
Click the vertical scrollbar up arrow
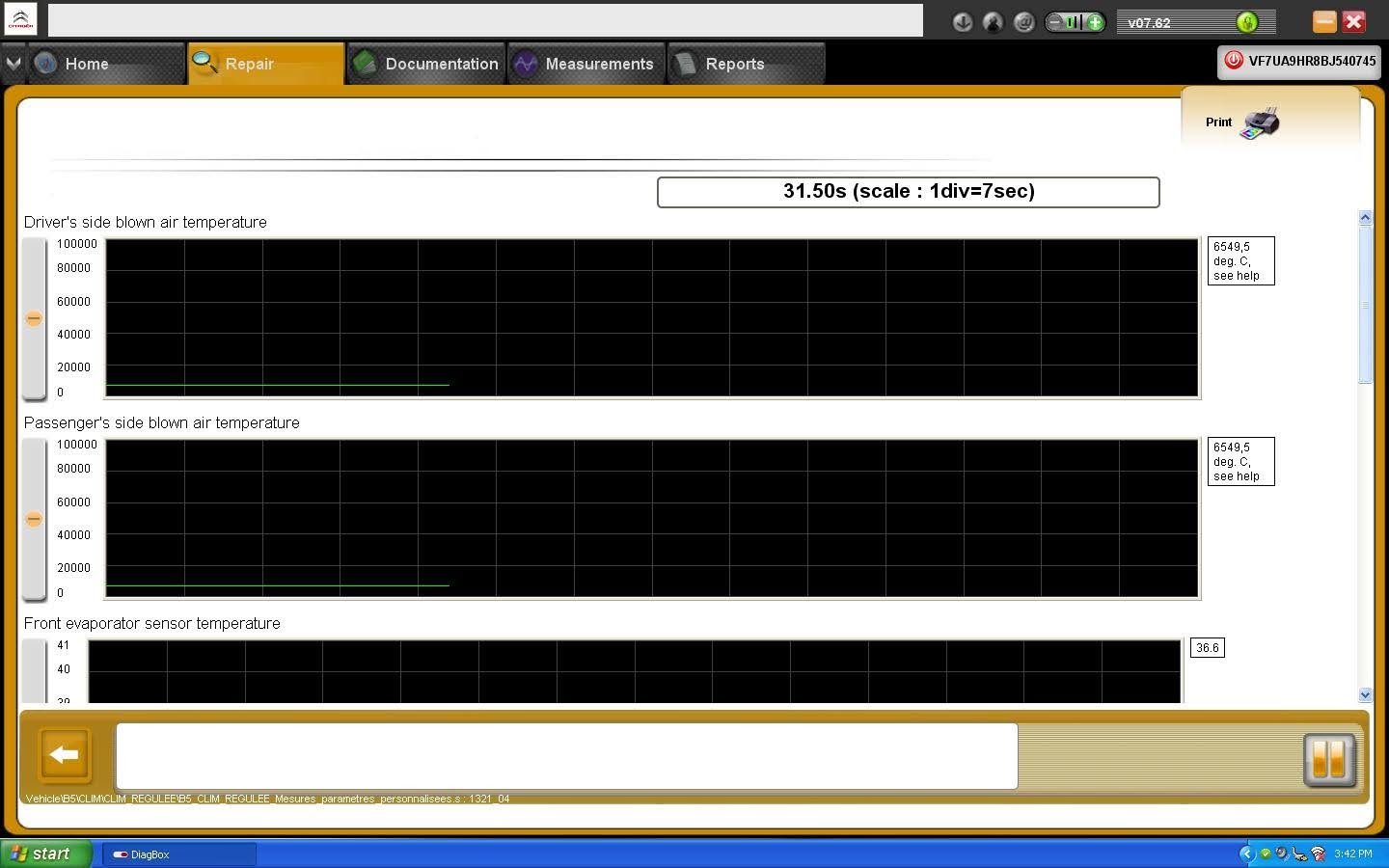click(1365, 217)
